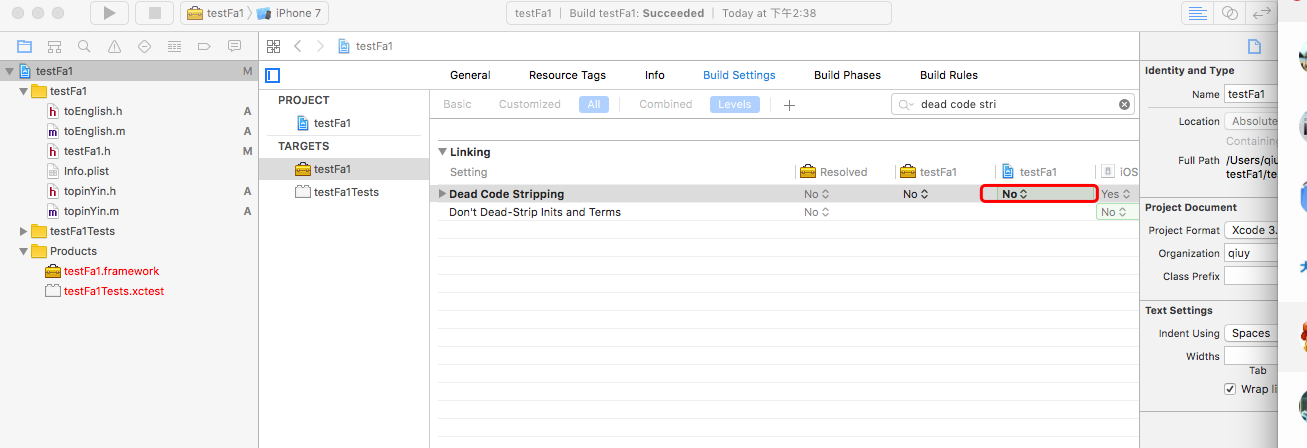Open topinYin.m file
Screen dimensions: 1307x448
click(92, 211)
